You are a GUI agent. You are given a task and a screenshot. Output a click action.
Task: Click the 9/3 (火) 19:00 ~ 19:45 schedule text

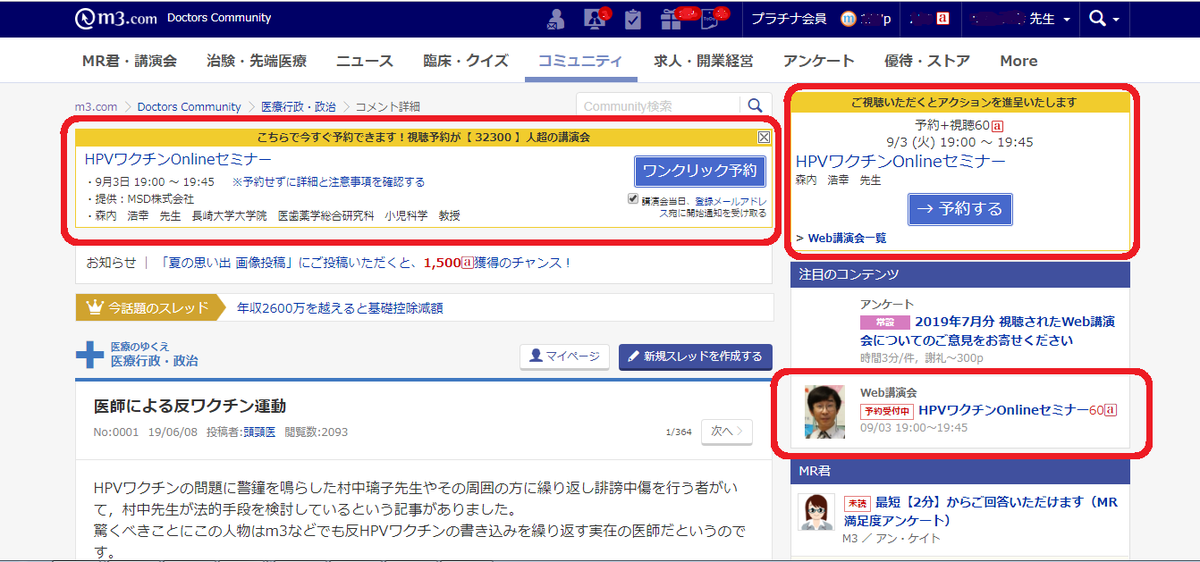coord(960,142)
